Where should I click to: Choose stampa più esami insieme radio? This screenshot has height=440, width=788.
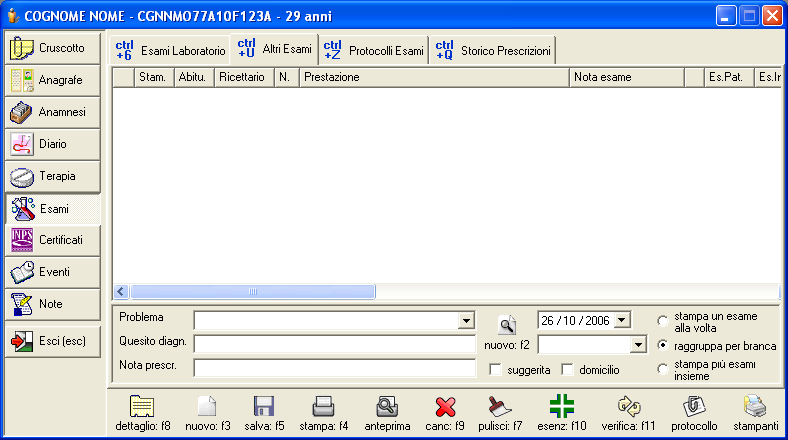(663, 370)
